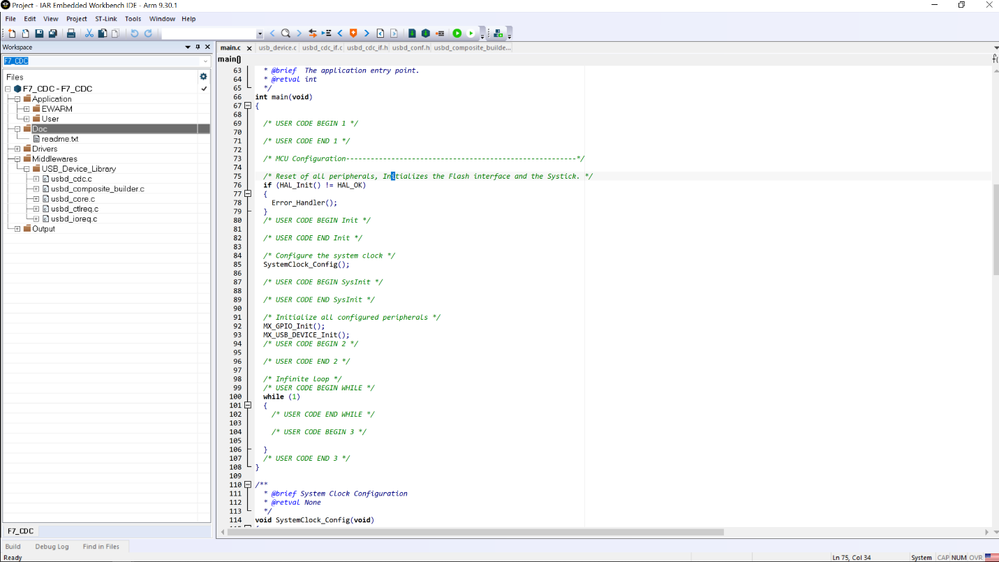999x562 pixels.
Task: Switch to the usbd_conf.h tab
Action: pyautogui.click(x=410, y=48)
